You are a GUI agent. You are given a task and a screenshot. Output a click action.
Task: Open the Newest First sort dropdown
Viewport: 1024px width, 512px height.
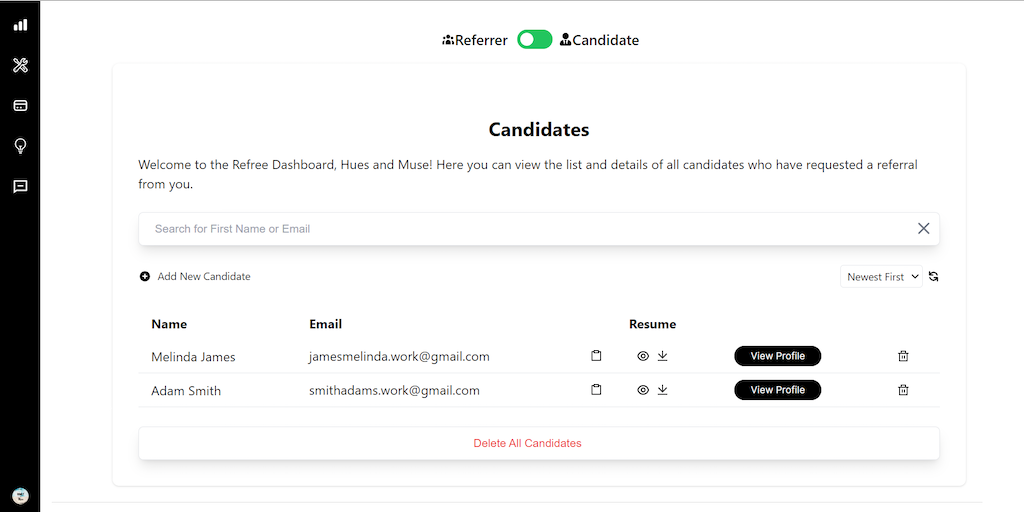881,277
